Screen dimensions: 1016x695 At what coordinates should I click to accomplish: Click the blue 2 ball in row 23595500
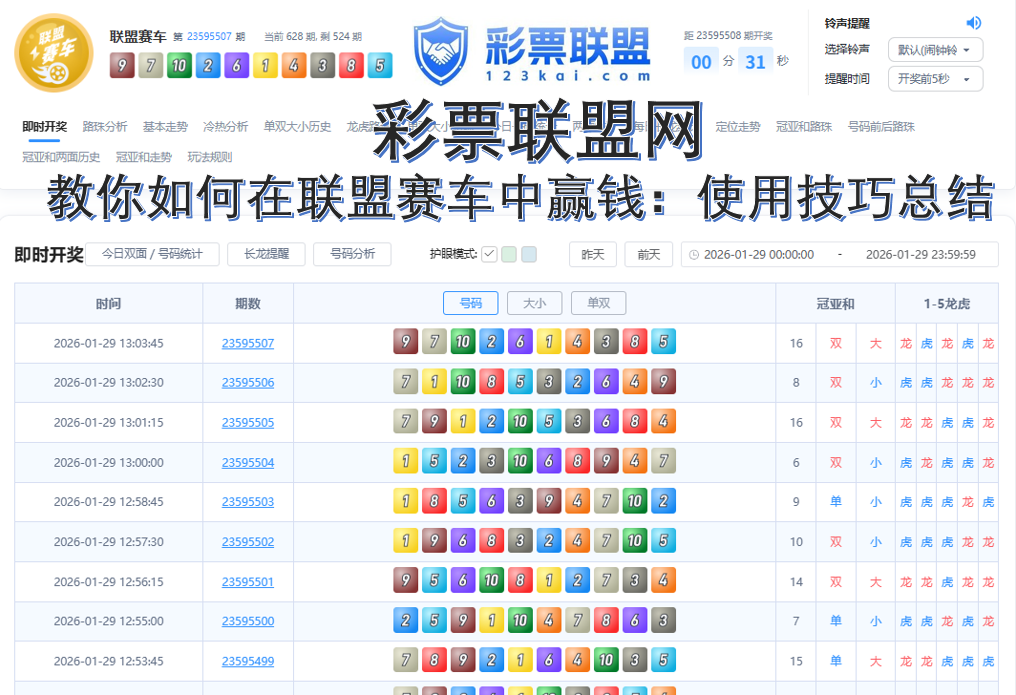point(405,620)
